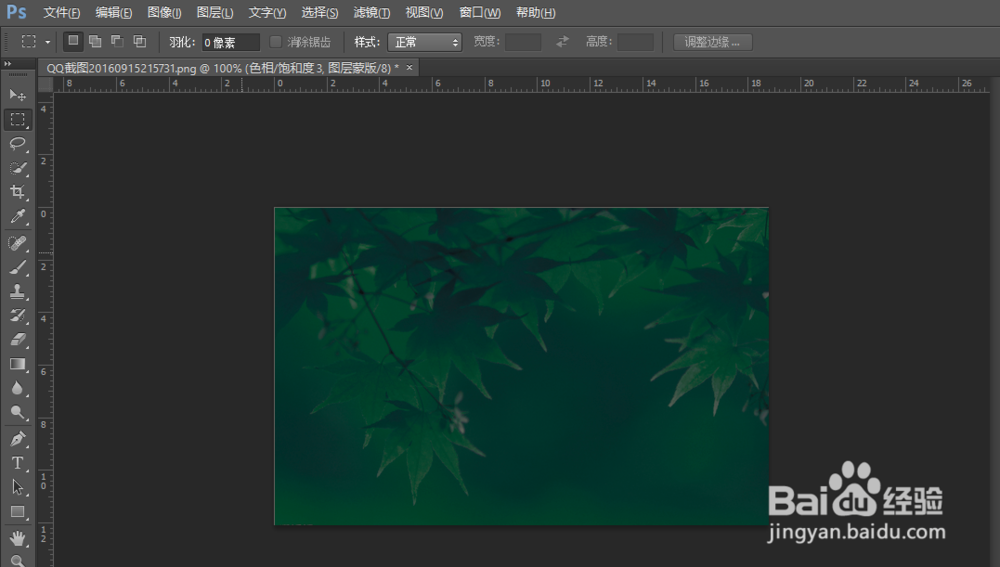Image resolution: width=1000 pixels, height=567 pixels.
Task: Select the Move tool
Action: coord(17,95)
